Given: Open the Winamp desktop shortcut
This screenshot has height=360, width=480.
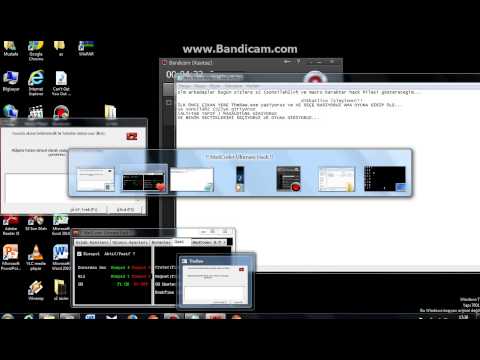Looking at the screenshot, I should click(x=36, y=290).
